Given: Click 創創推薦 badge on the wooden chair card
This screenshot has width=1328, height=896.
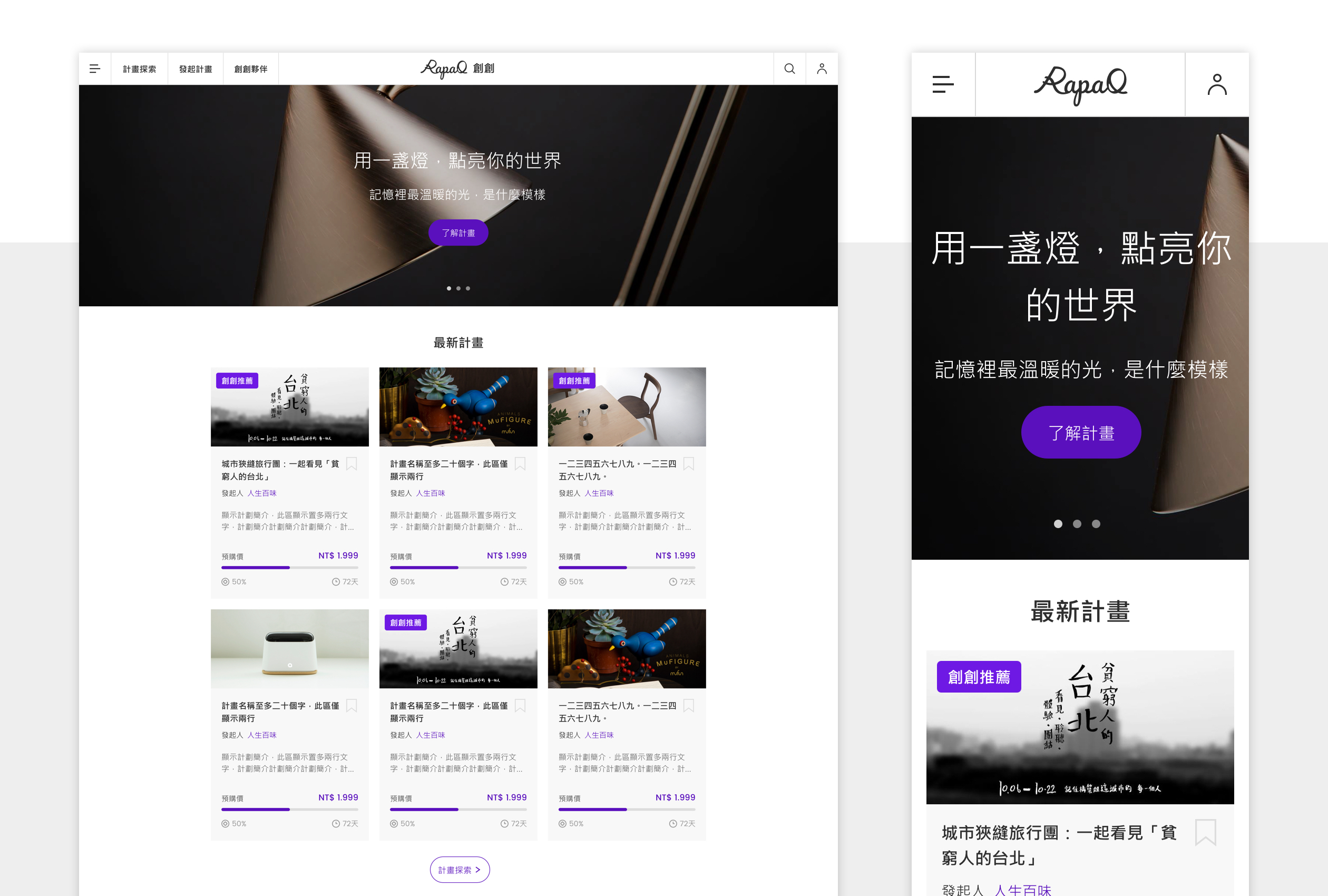Looking at the screenshot, I should [574, 381].
